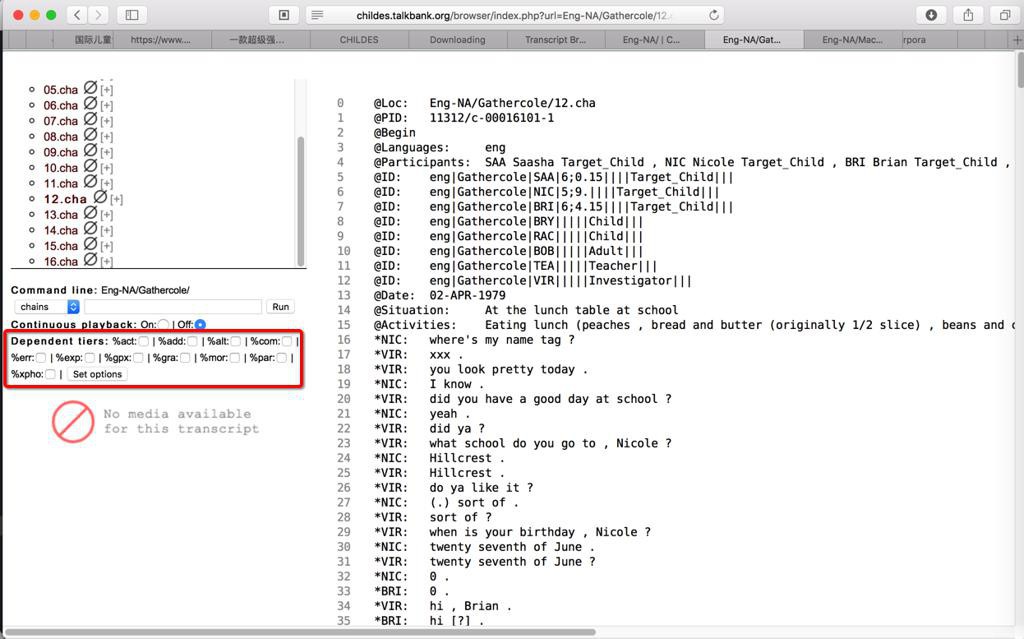This screenshot has width=1024, height=639.
Task: Open the 11.cha transcript link
Action: click(61, 184)
